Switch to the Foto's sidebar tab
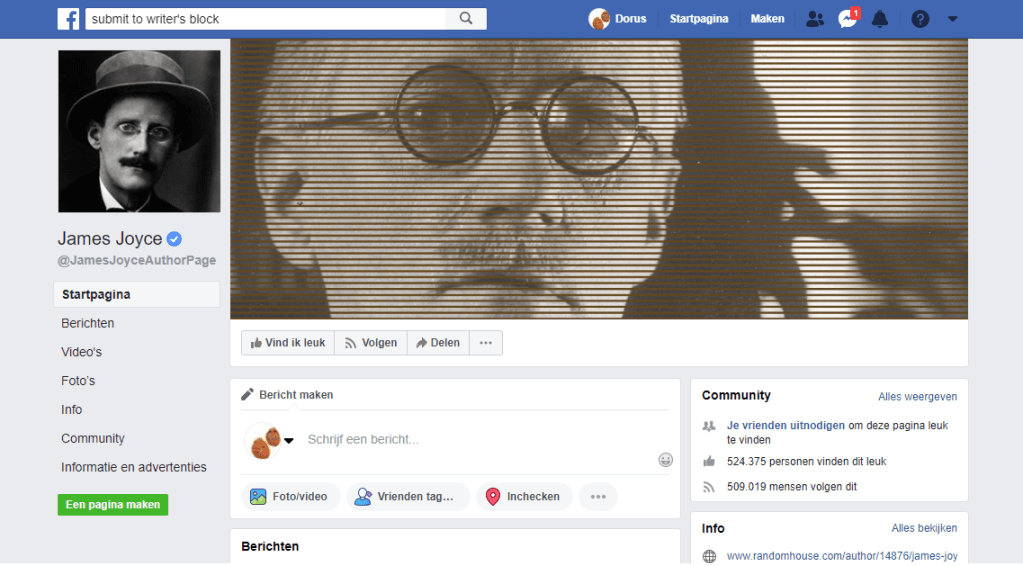 point(80,381)
